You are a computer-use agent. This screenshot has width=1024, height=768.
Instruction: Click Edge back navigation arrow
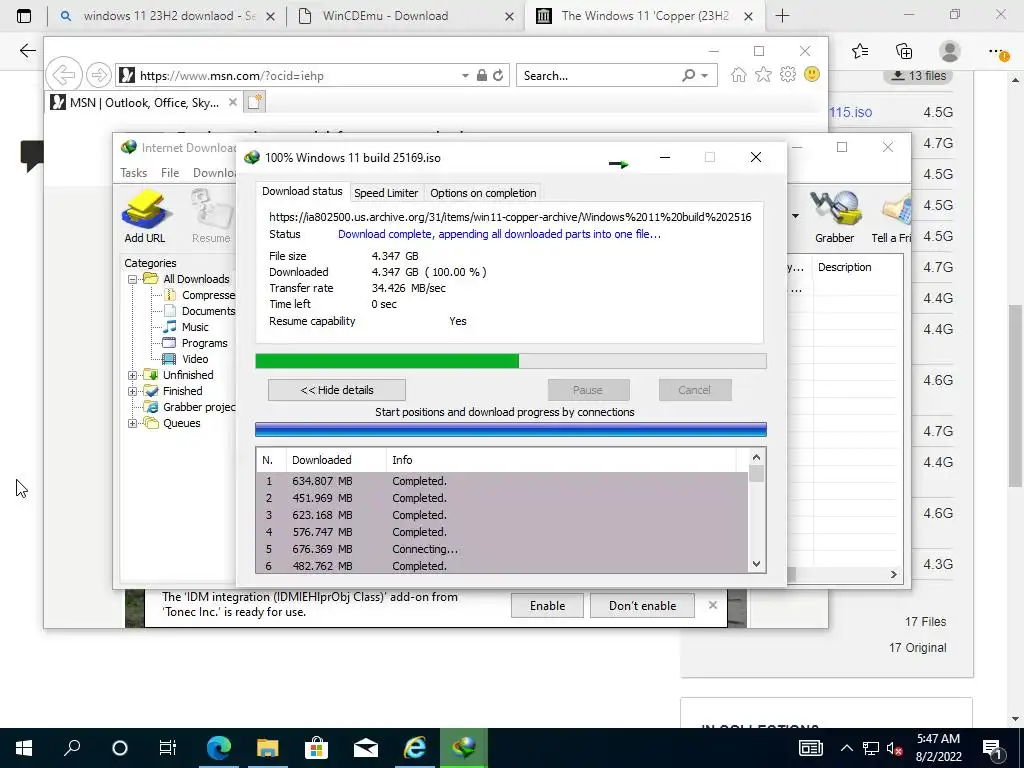(27, 51)
